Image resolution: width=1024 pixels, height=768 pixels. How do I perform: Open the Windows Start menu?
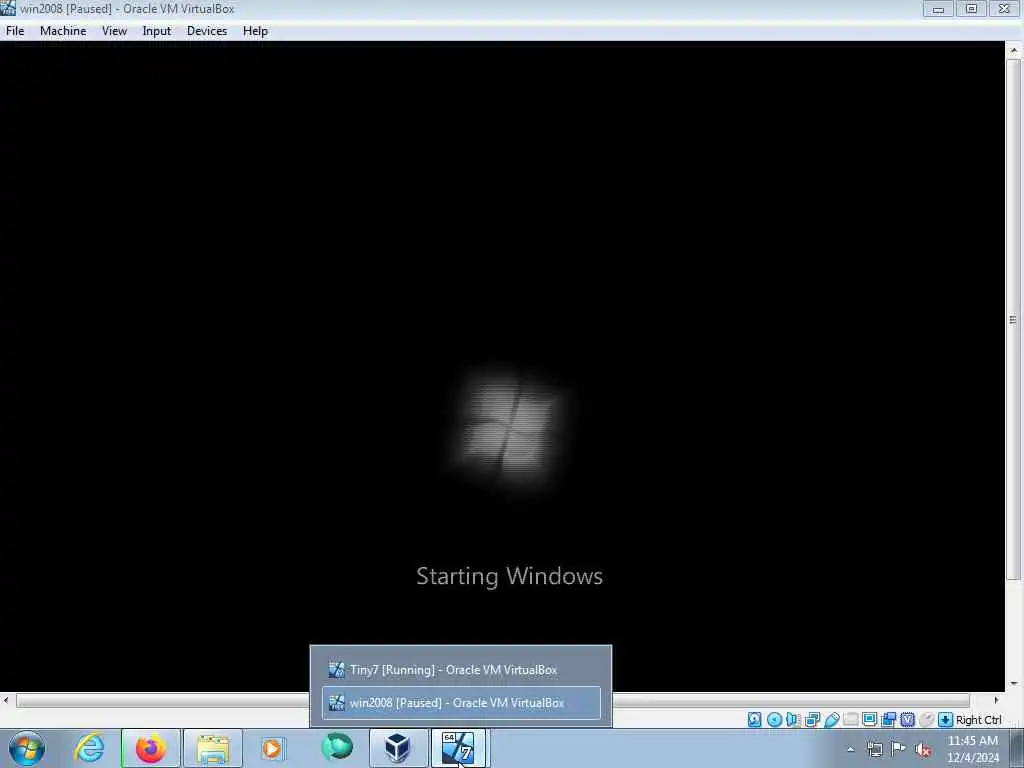click(x=27, y=748)
